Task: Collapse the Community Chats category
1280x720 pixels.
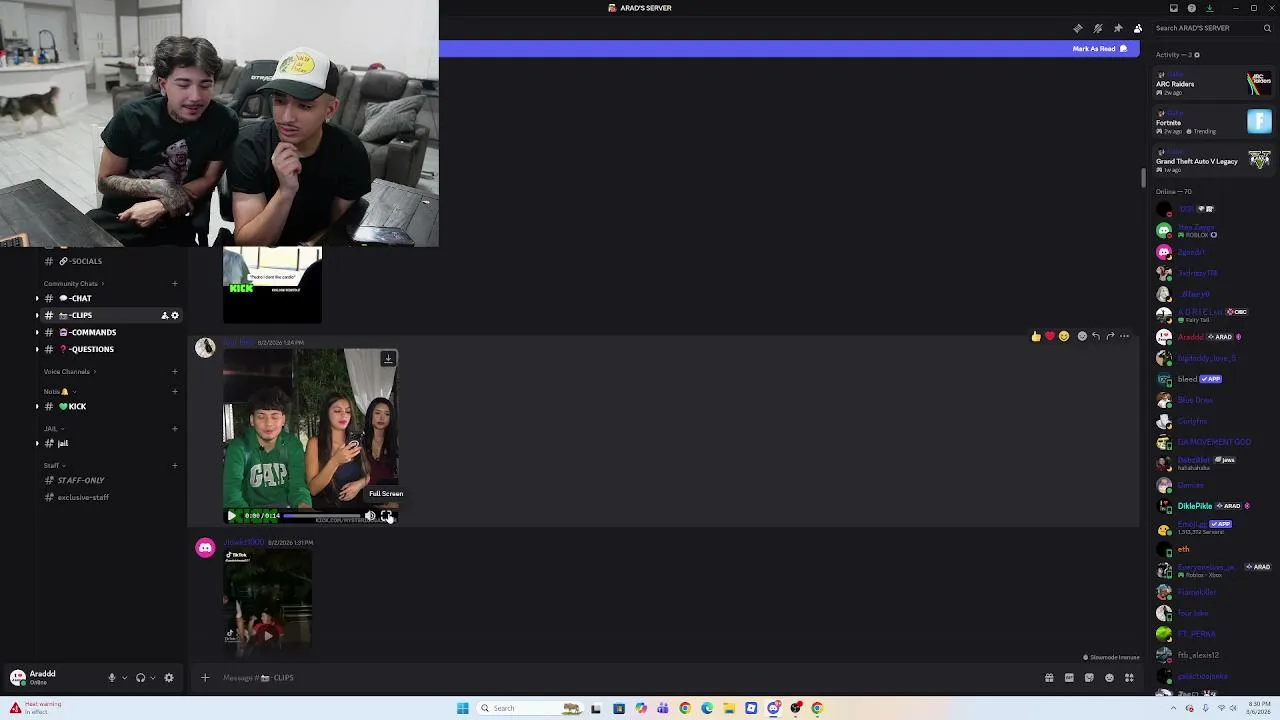Action: pos(73,283)
